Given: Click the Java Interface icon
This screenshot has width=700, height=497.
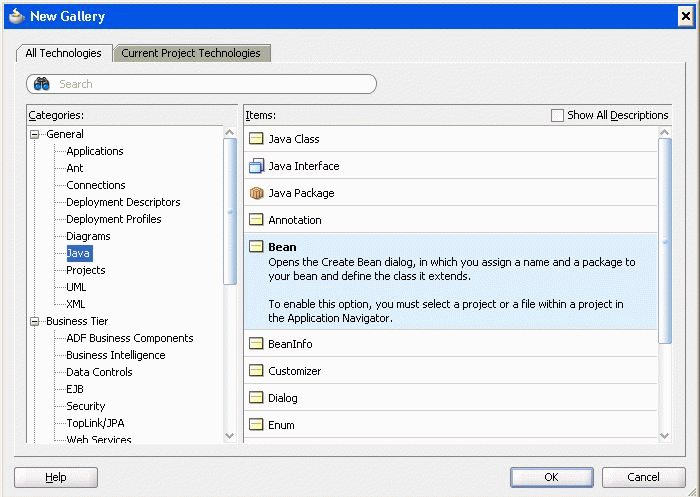Looking at the screenshot, I should coord(256,166).
